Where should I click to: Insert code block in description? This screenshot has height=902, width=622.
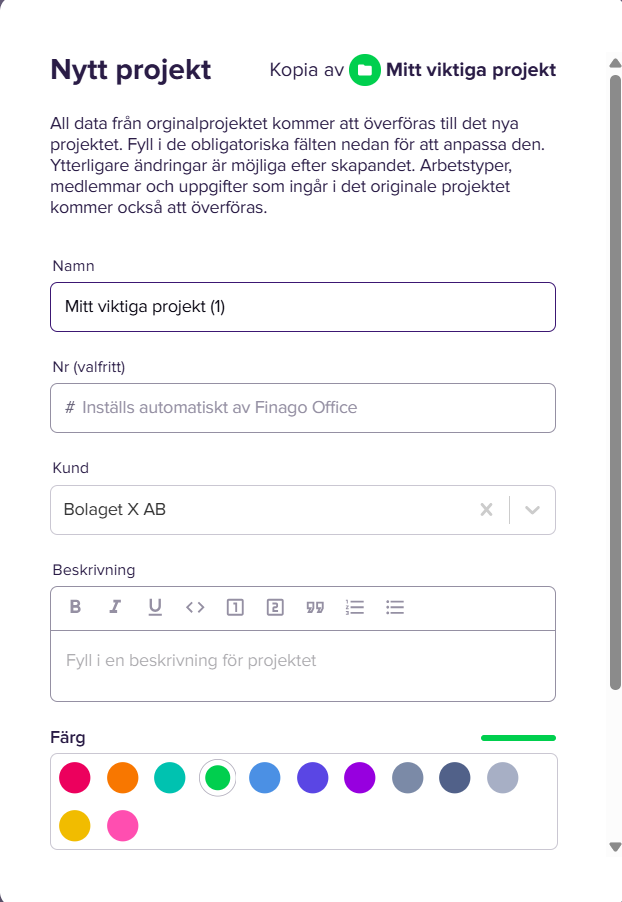click(195, 607)
